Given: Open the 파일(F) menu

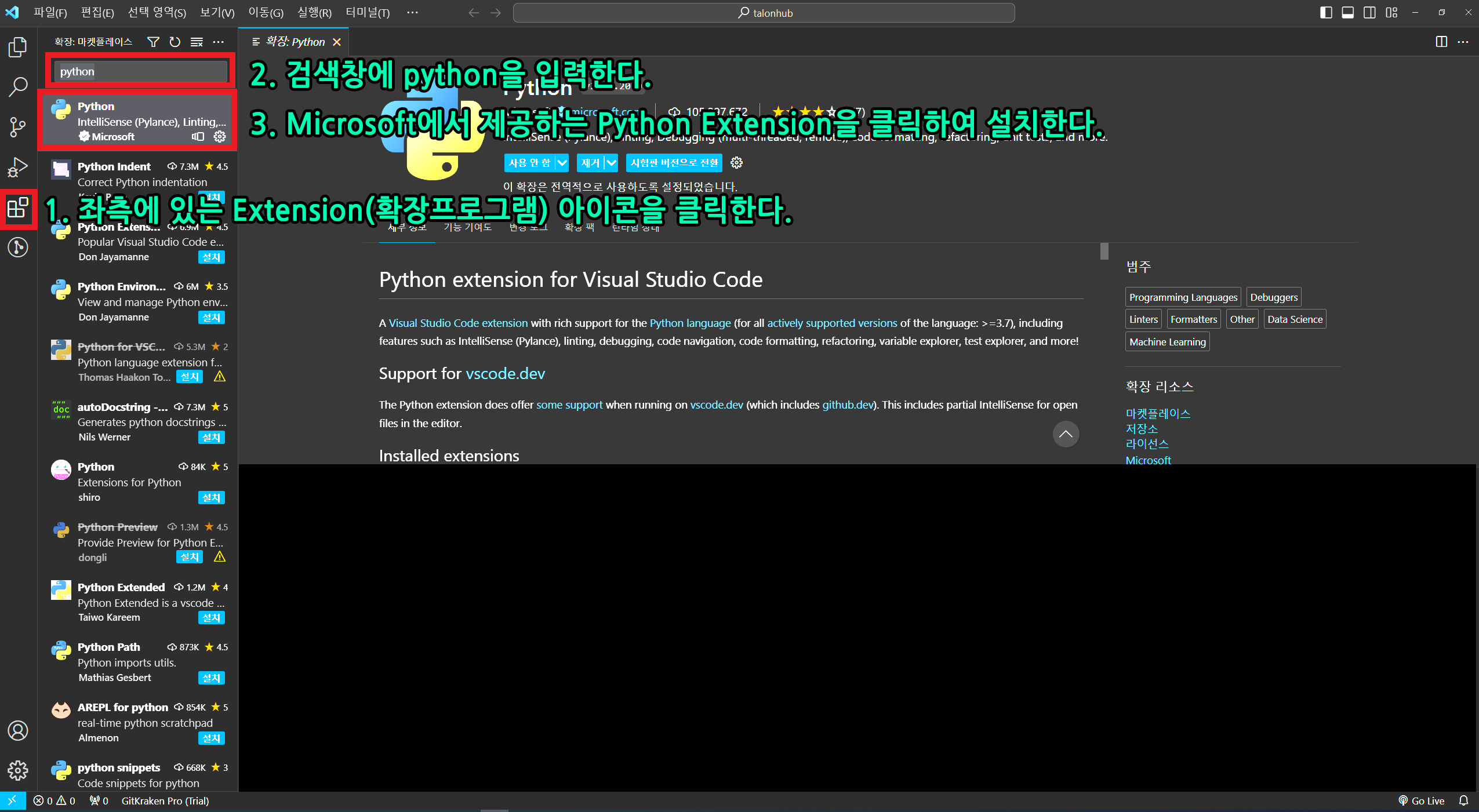Looking at the screenshot, I should (50, 13).
